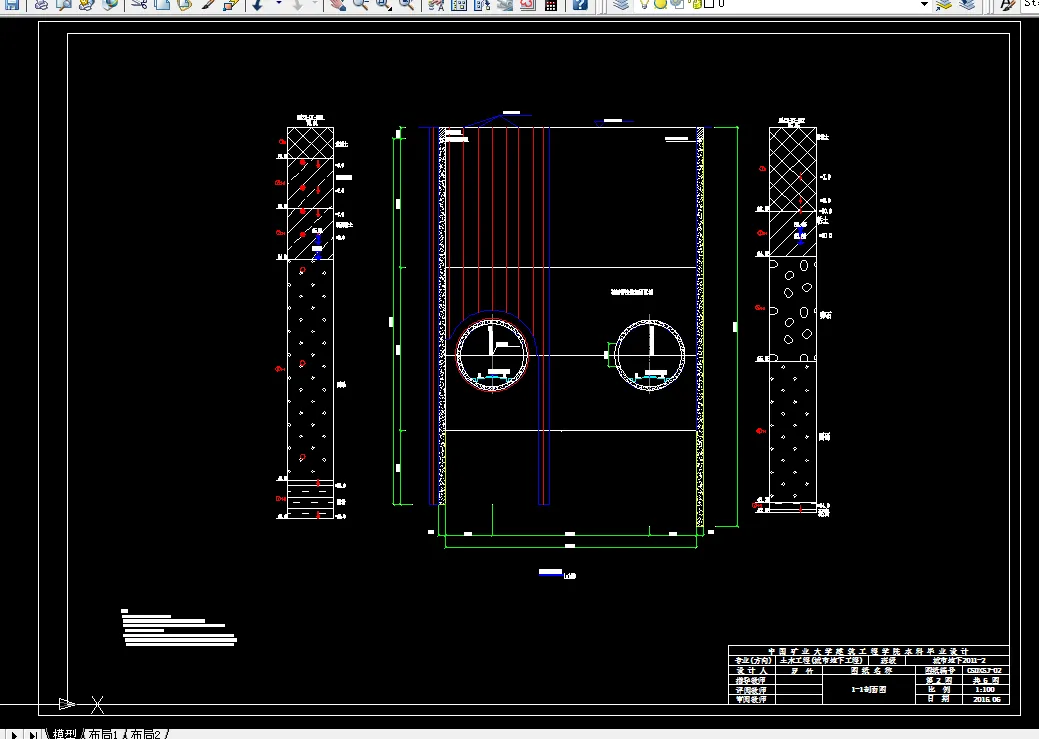Click the Plot printer icon
The image size is (1039, 739).
point(41,5)
